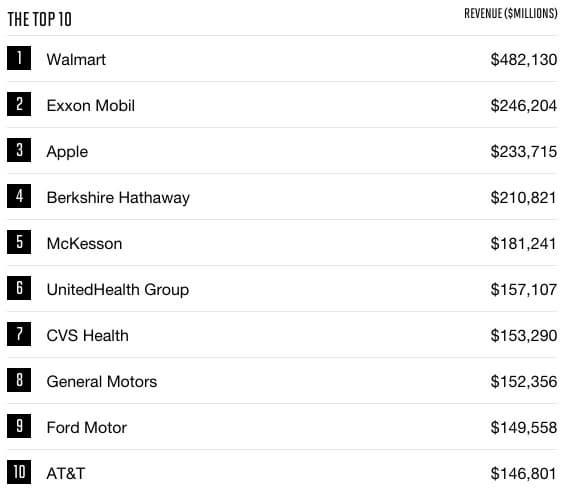The height and width of the screenshot is (493, 566).
Task: Click The Top 10 heading
Action: point(40,19)
